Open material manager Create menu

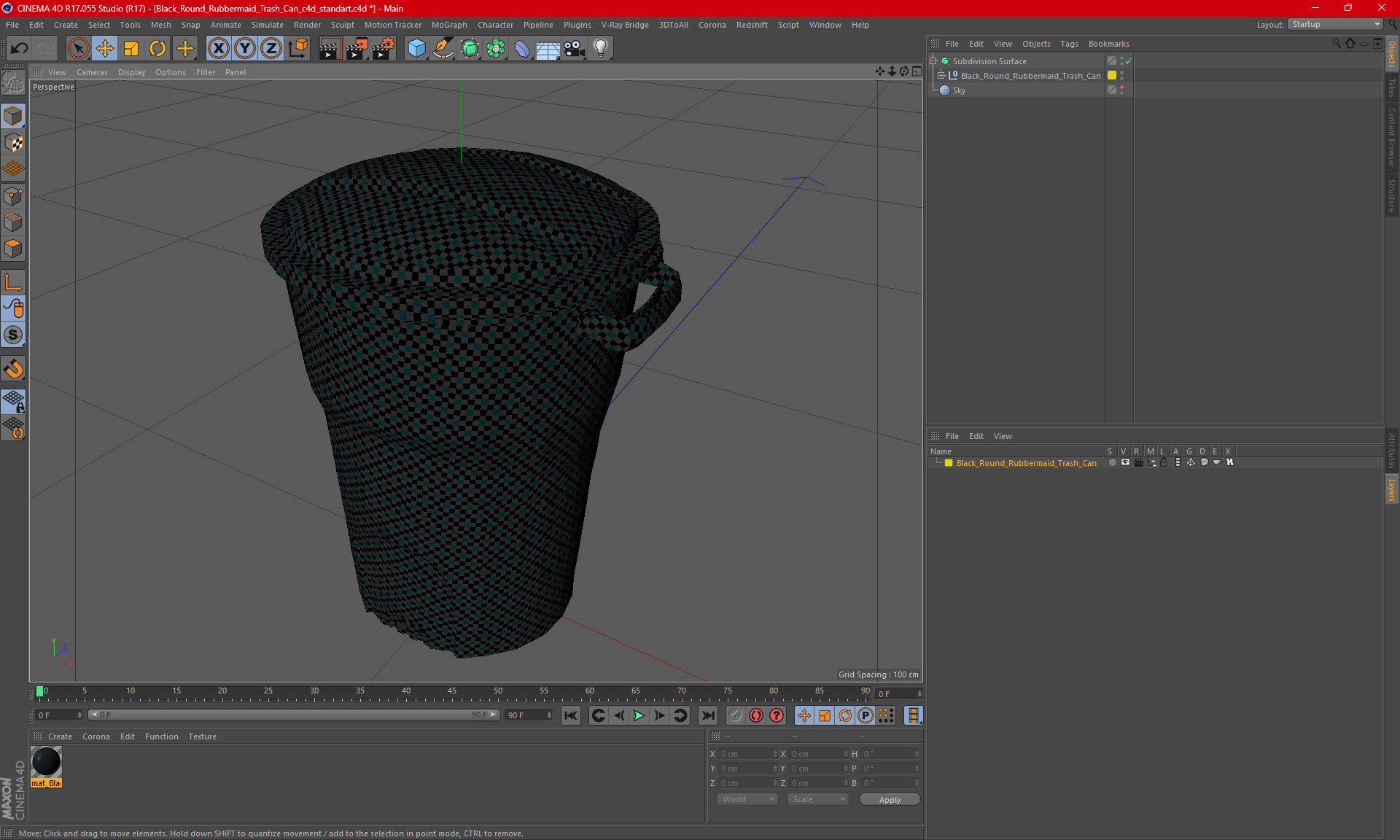point(60,736)
